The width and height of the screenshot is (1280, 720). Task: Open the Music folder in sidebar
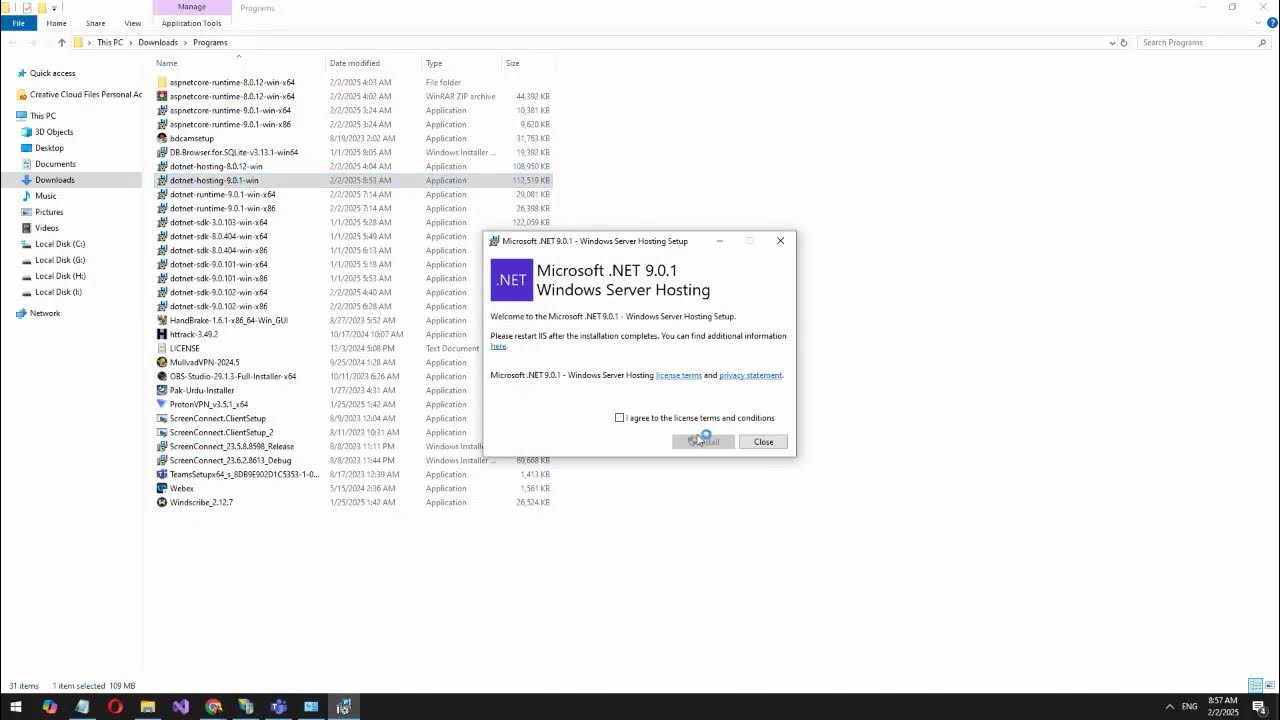point(45,196)
